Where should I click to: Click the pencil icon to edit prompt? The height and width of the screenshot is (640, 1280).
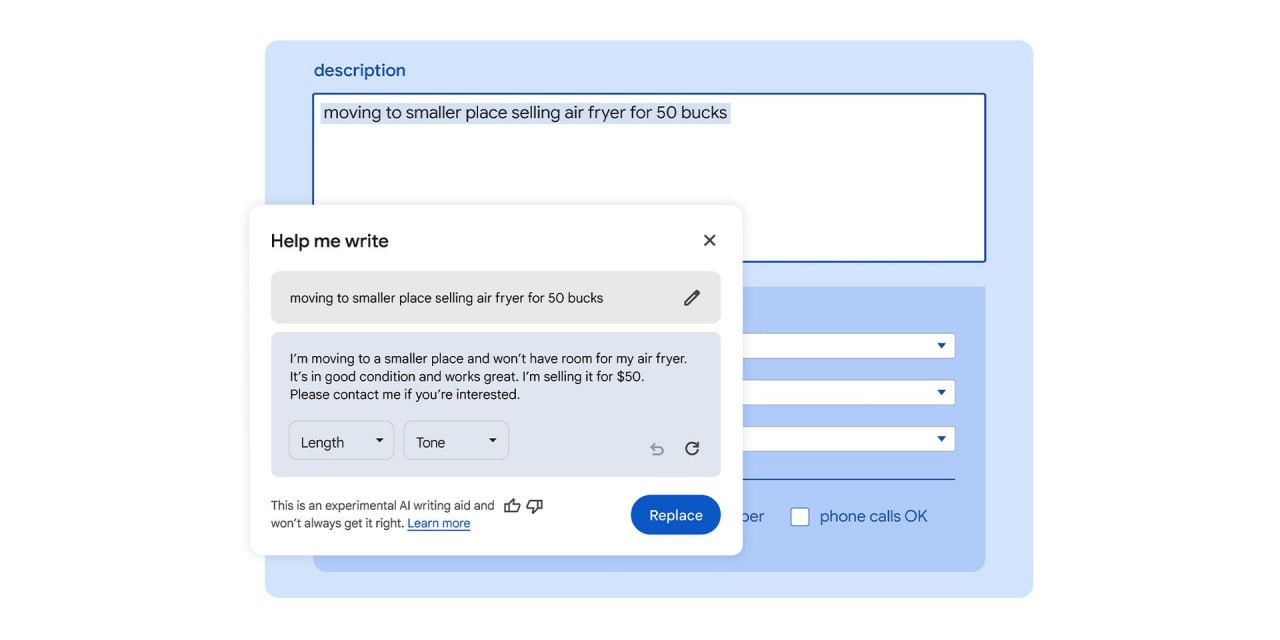point(691,298)
